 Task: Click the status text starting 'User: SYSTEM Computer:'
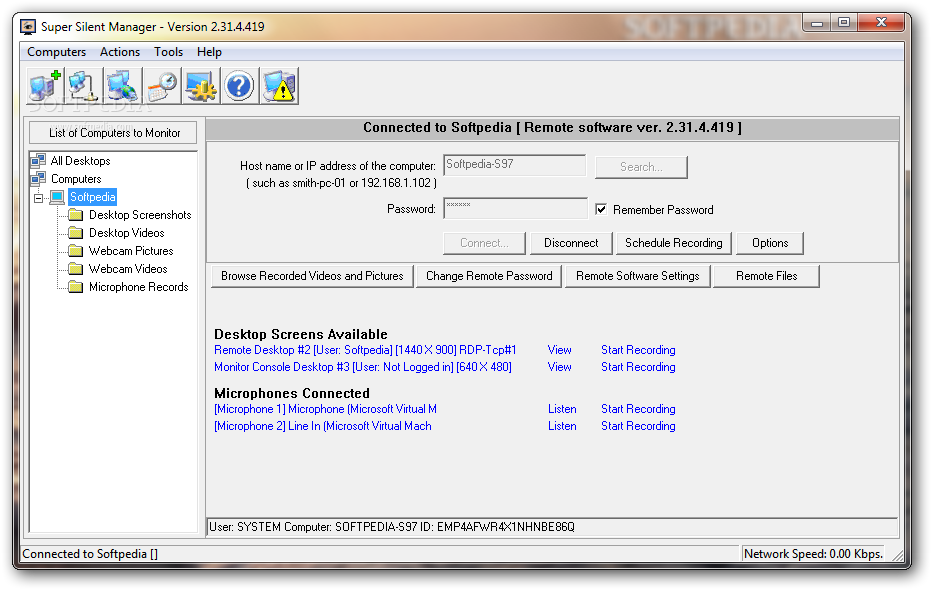[x=392, y=526]
